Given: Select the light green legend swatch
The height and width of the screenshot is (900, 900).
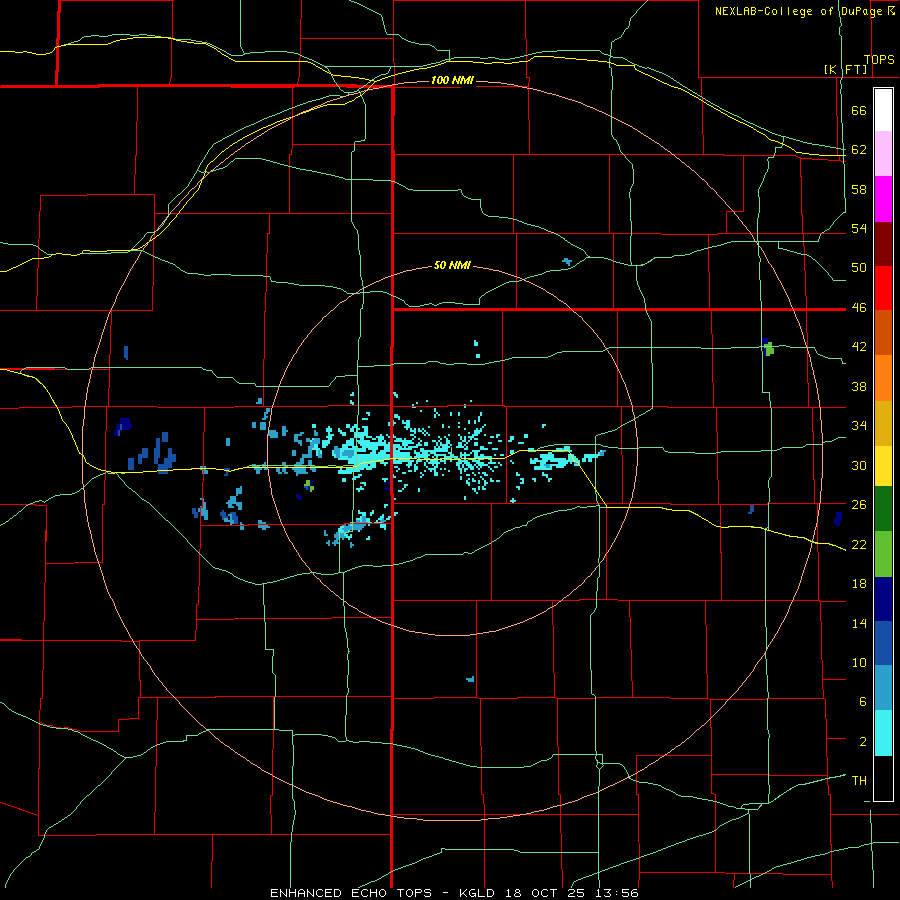Looking at the screenshot, I should pos(883,554).
